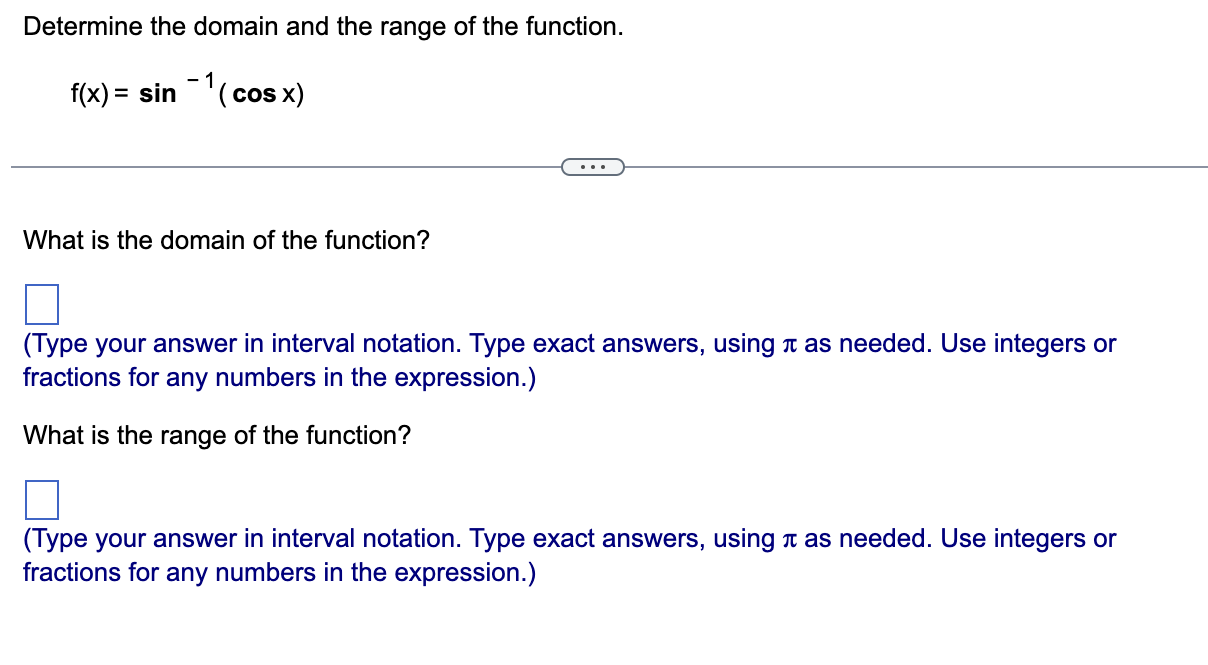The image size is (1208, 665).
Task: Click the question text asking for the domain
Action: pyautogui.click(x=226, y=240)
